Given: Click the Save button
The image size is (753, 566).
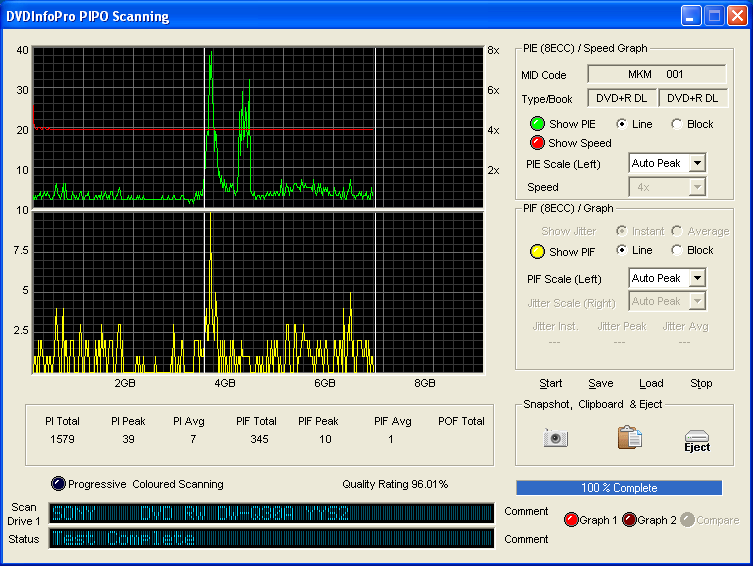Looking at the screenshot, I should coord(601,383).
